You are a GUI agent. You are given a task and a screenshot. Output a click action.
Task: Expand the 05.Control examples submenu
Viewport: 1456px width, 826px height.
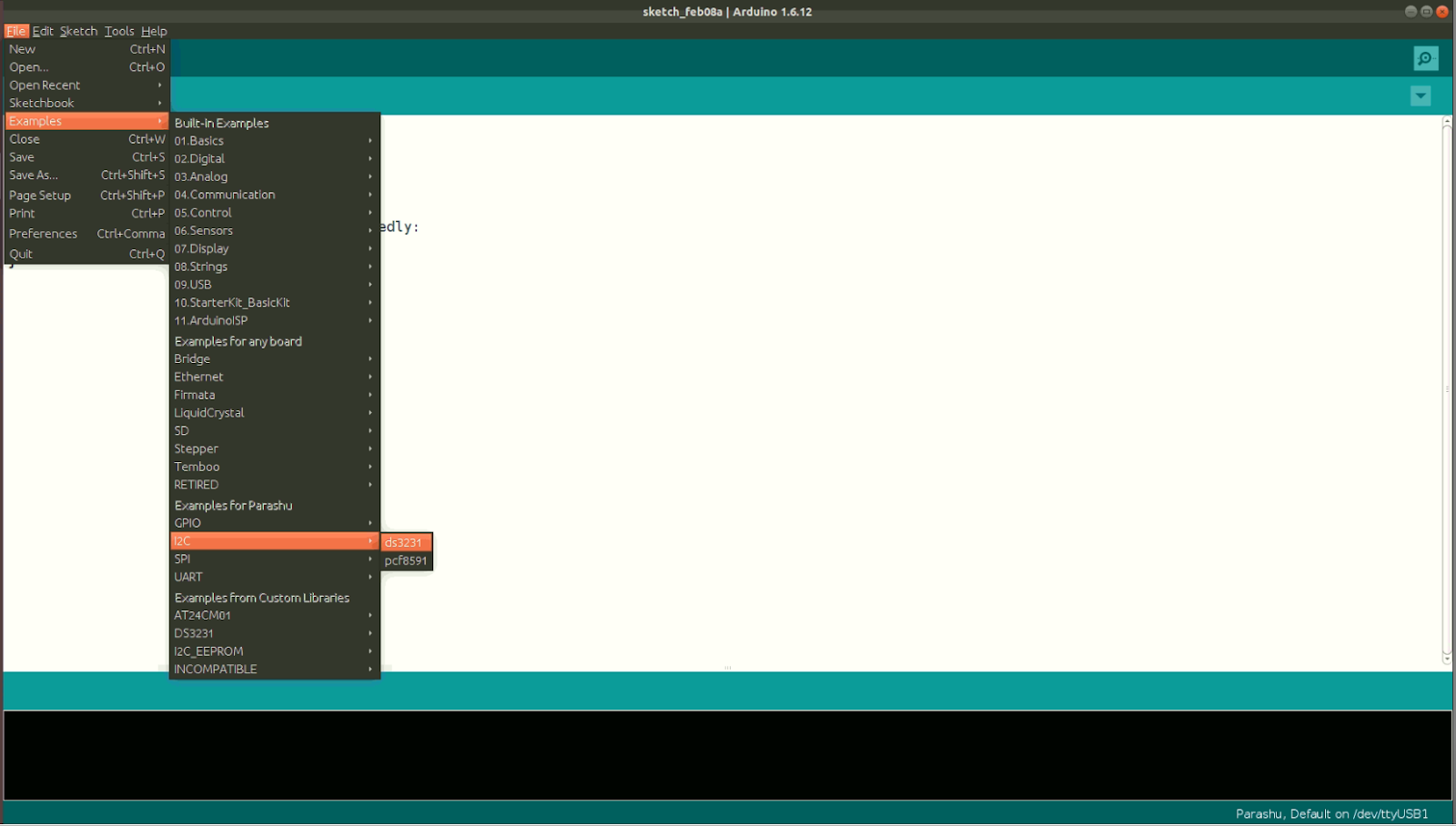click(274, 213)
